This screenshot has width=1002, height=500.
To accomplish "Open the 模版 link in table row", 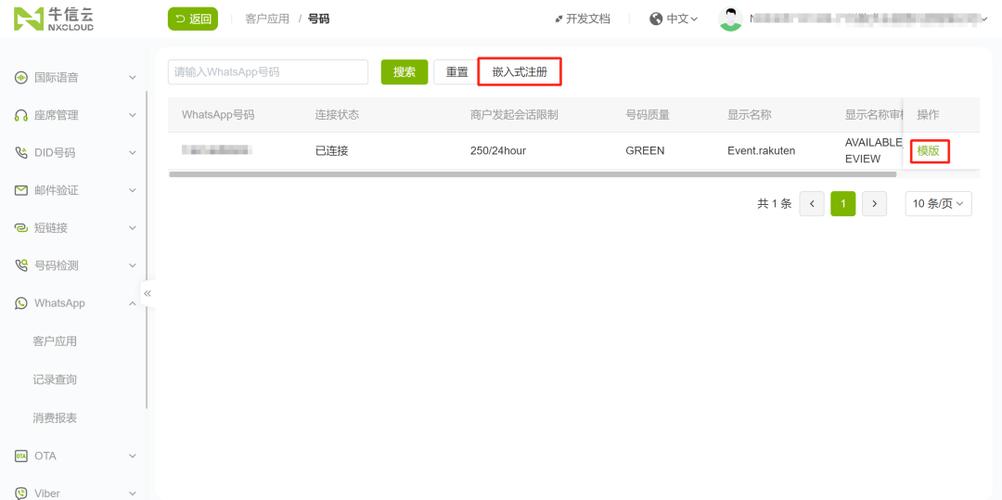I will [929, 152].
